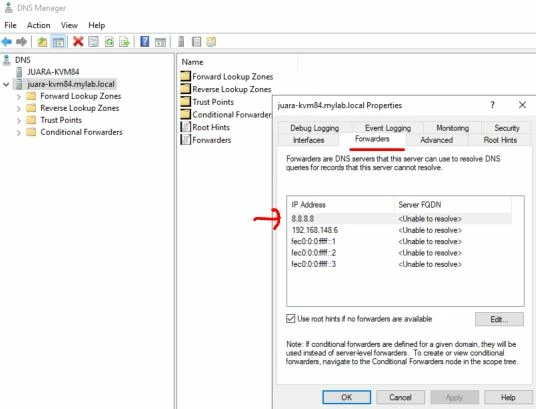The height and width of the screenshot is (409, 536).
Task: Select the fec0:0:0:ffff::2 forwarder row
Action: coord(400,253)
